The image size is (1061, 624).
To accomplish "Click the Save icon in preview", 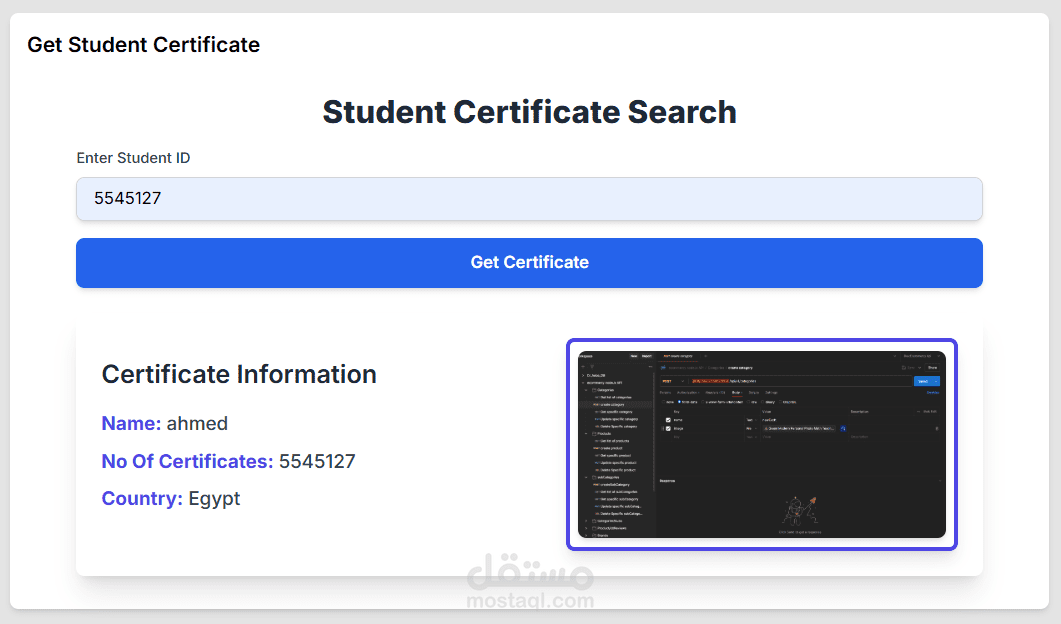I will click(903, 368).
